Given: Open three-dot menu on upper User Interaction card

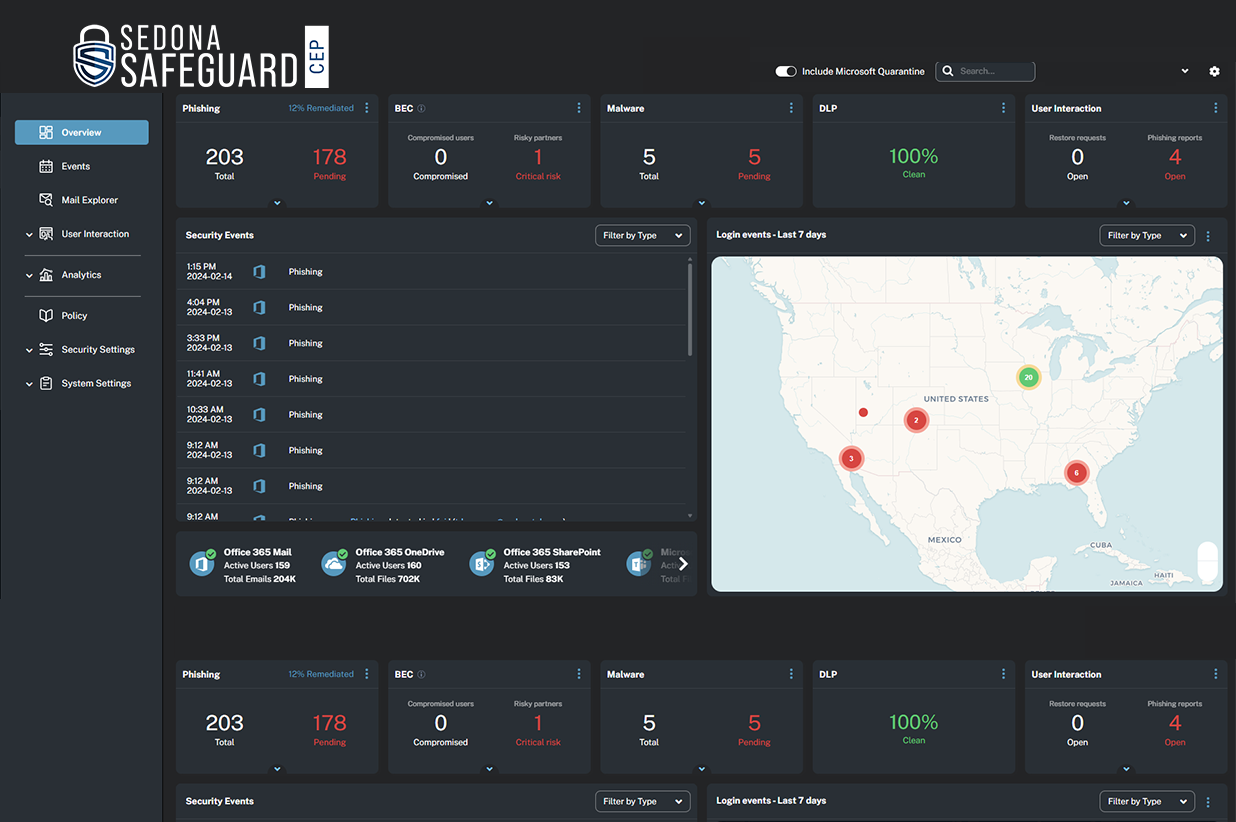Looking at the screenshot, I should (1216, 108).
